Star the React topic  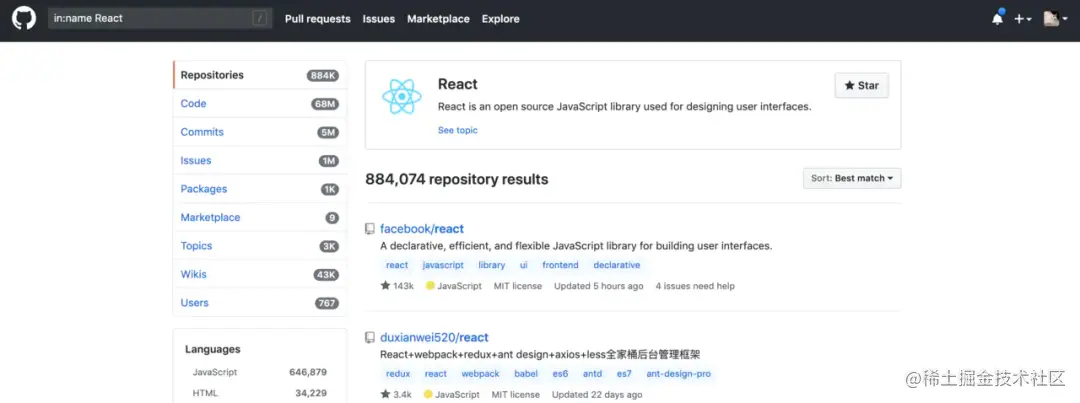[861, 85]
